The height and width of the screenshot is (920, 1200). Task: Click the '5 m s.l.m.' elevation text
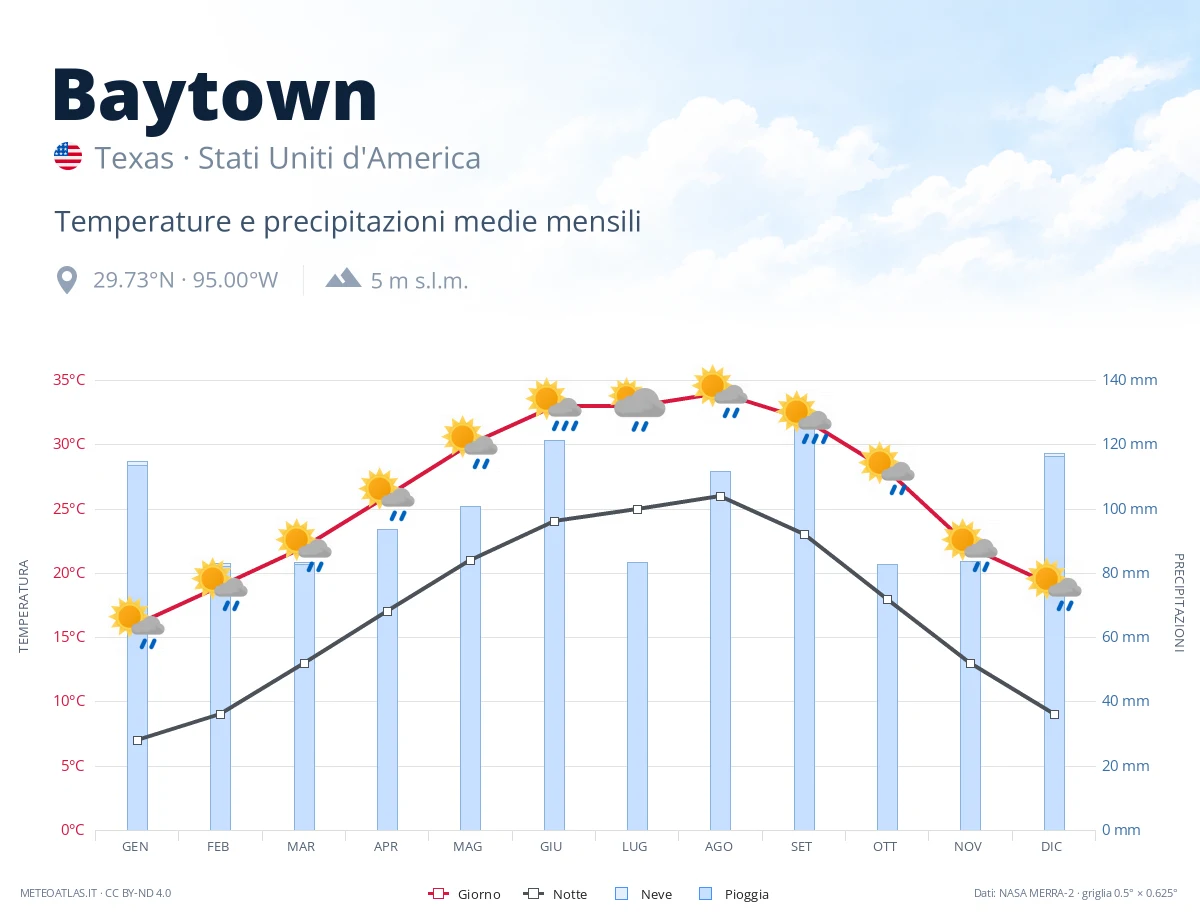coord(419,281)
